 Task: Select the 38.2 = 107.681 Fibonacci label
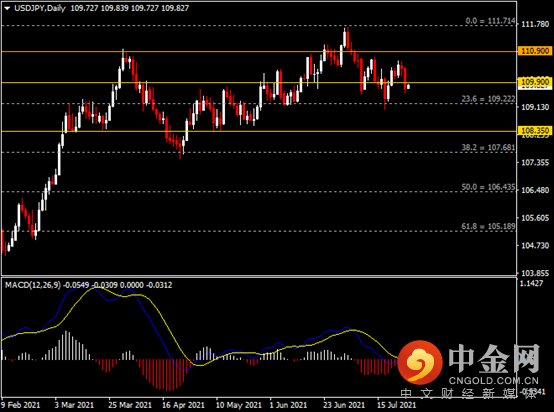(x=488, y=147)
